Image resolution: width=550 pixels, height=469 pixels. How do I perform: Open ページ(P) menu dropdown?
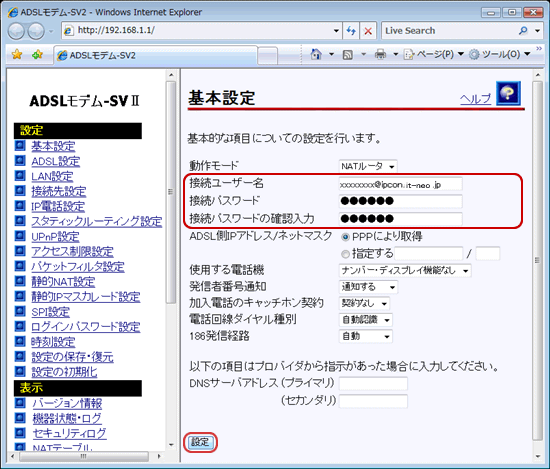pos(434,54)
